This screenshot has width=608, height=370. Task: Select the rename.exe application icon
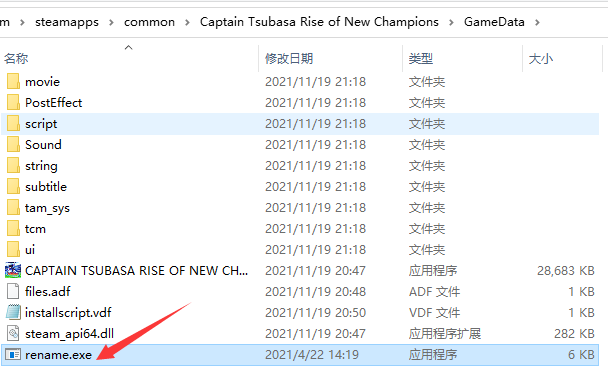(x=13, y=354)
